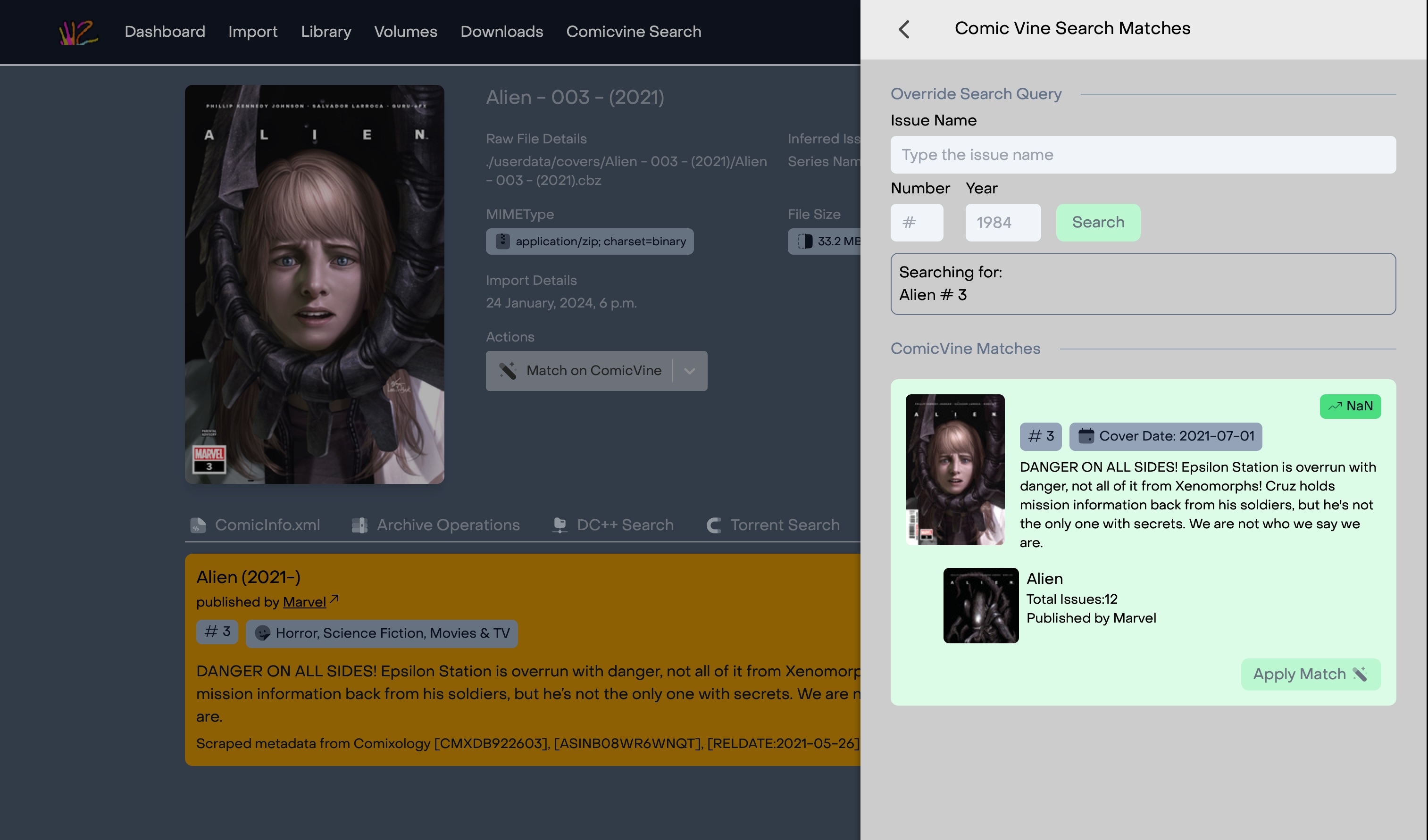Go back with the drawer's left chevron
1428x840 pixels.
(x=904, y=29)
